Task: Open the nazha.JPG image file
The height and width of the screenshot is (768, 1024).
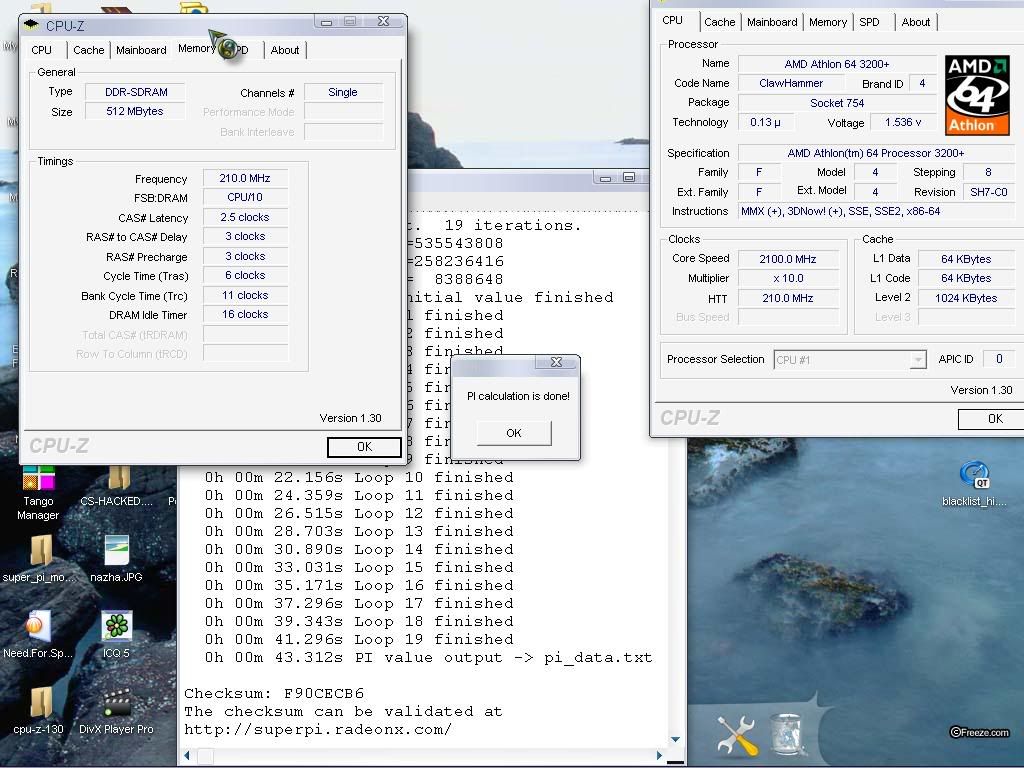Action: [x=116, y=552]
